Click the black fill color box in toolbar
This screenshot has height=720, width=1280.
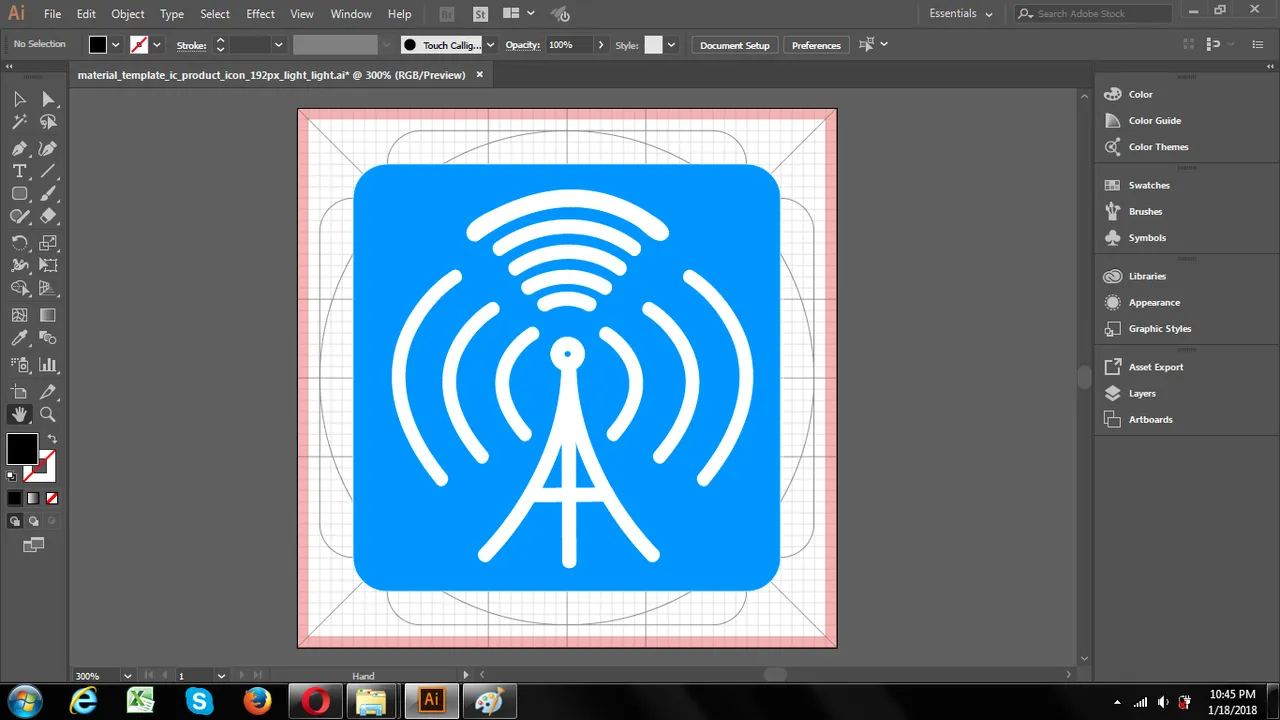(x=22, y=449)
